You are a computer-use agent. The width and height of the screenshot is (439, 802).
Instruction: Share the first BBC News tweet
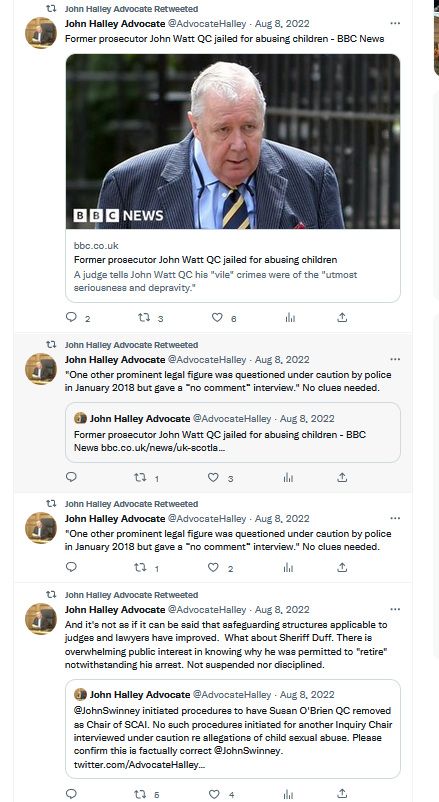pos(342,318)
